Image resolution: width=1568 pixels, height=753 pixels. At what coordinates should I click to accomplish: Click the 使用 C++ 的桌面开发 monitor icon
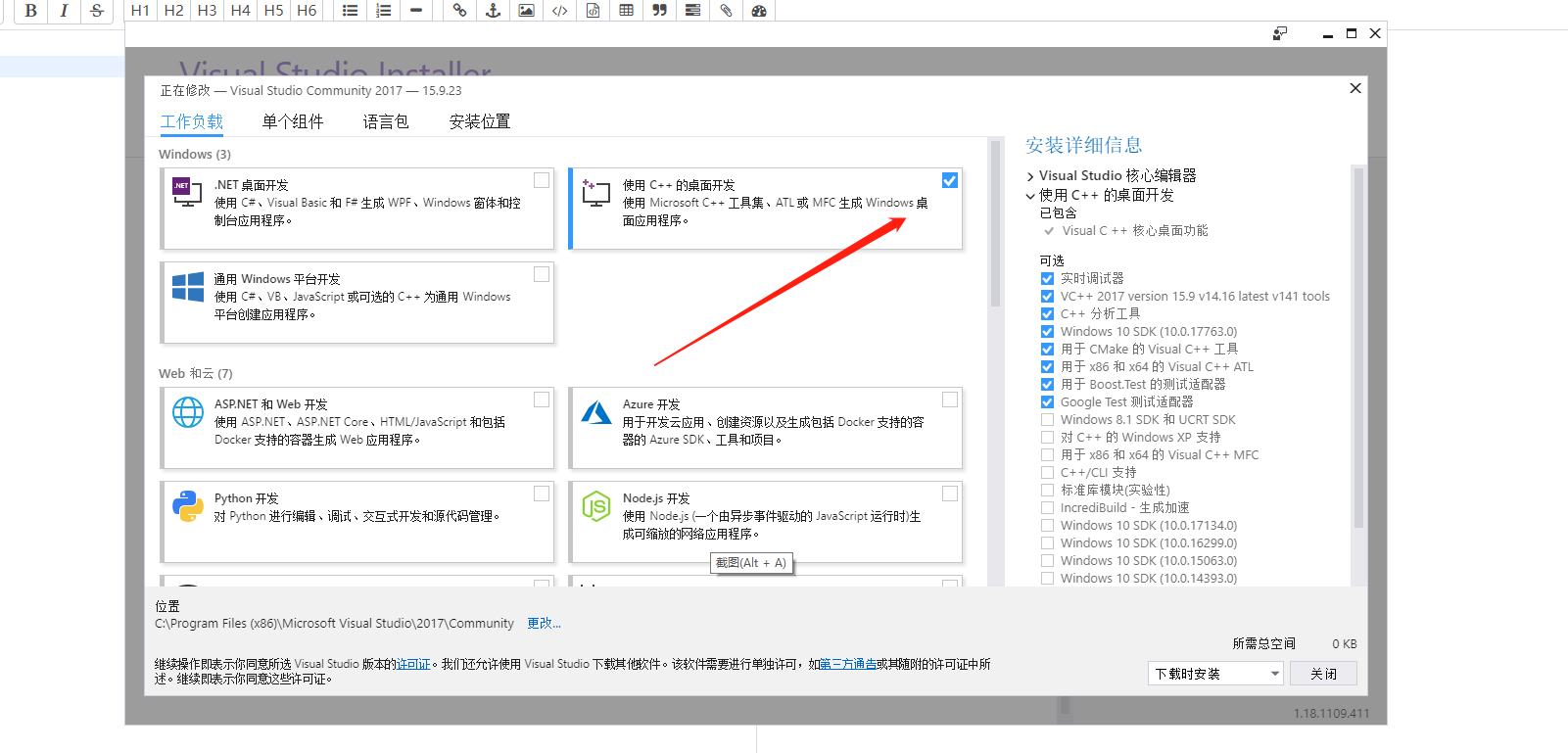click(595, 192)
